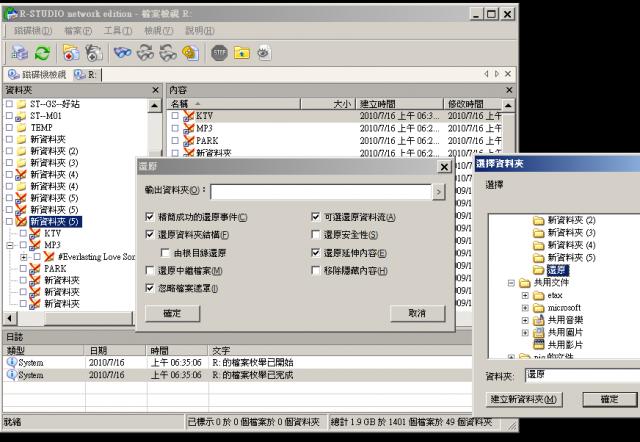Close the 內容 panel with its X
Image resolution: width=640 pixels, height=442 pixels.
(x=509, y=90)
